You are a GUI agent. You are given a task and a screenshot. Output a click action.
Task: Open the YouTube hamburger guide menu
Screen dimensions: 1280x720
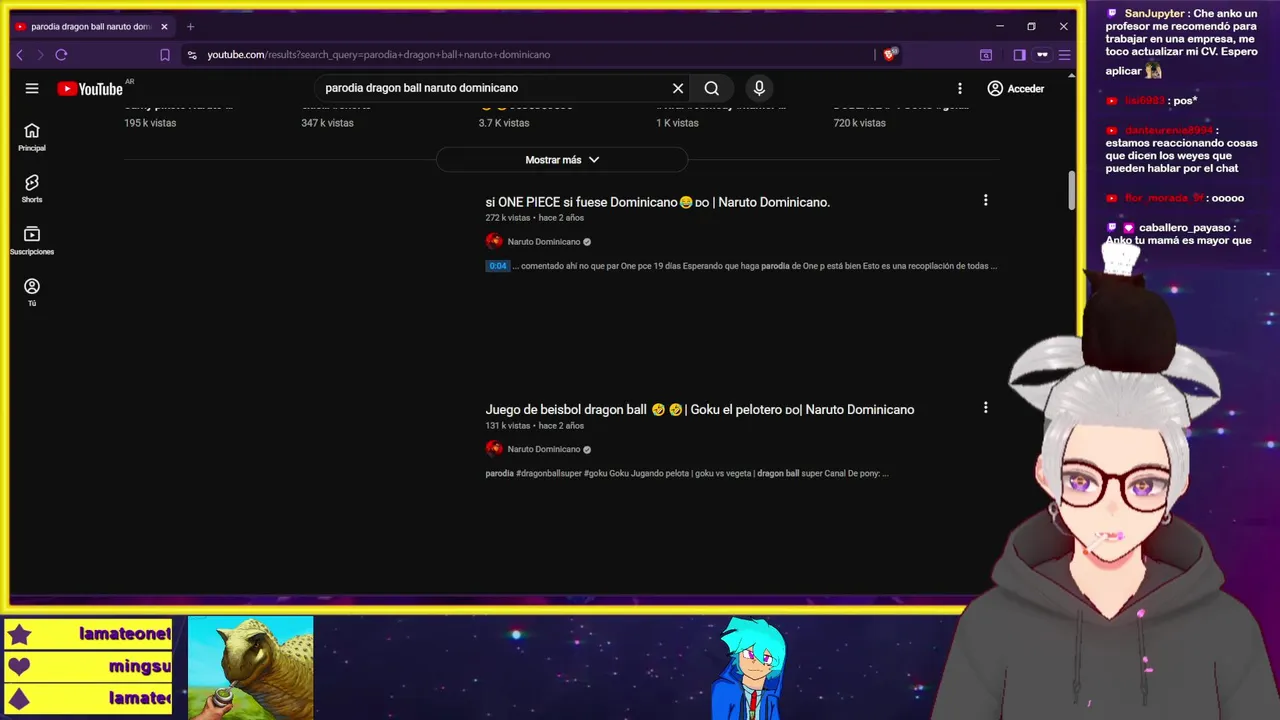coord(32,88)
